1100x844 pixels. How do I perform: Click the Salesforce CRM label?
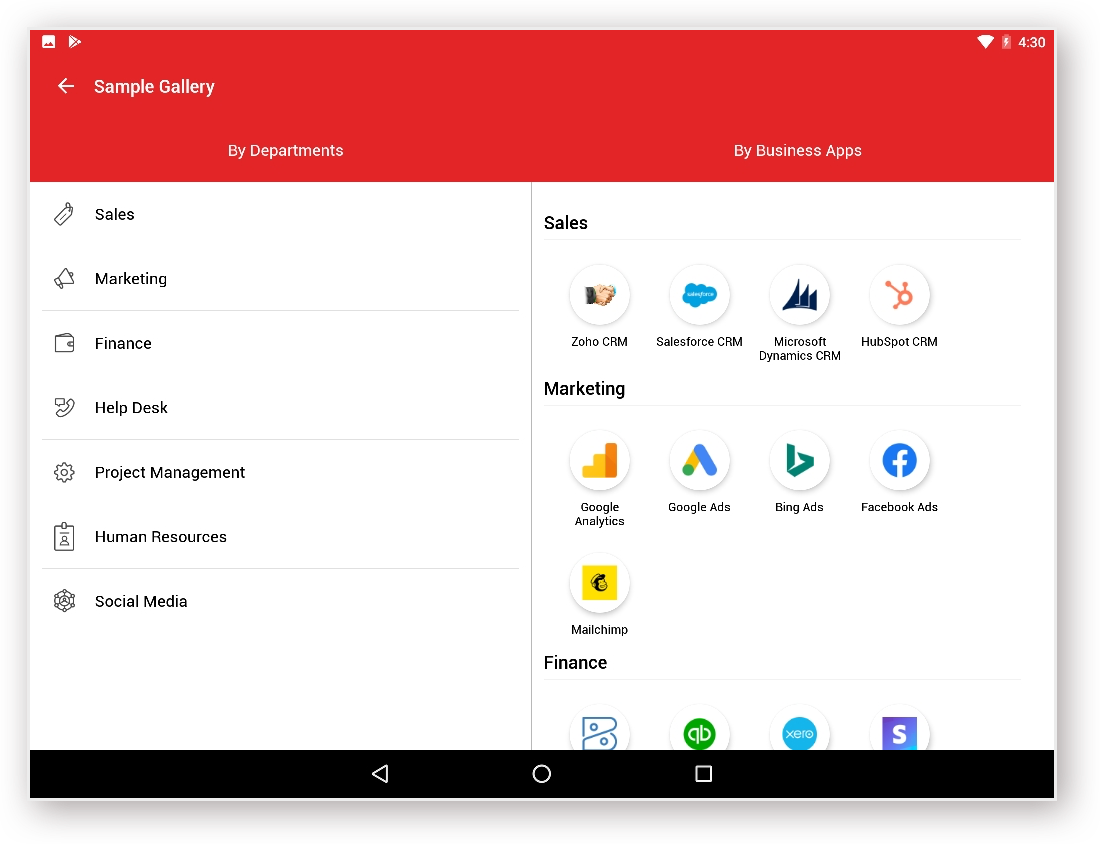tap(699, 342)
